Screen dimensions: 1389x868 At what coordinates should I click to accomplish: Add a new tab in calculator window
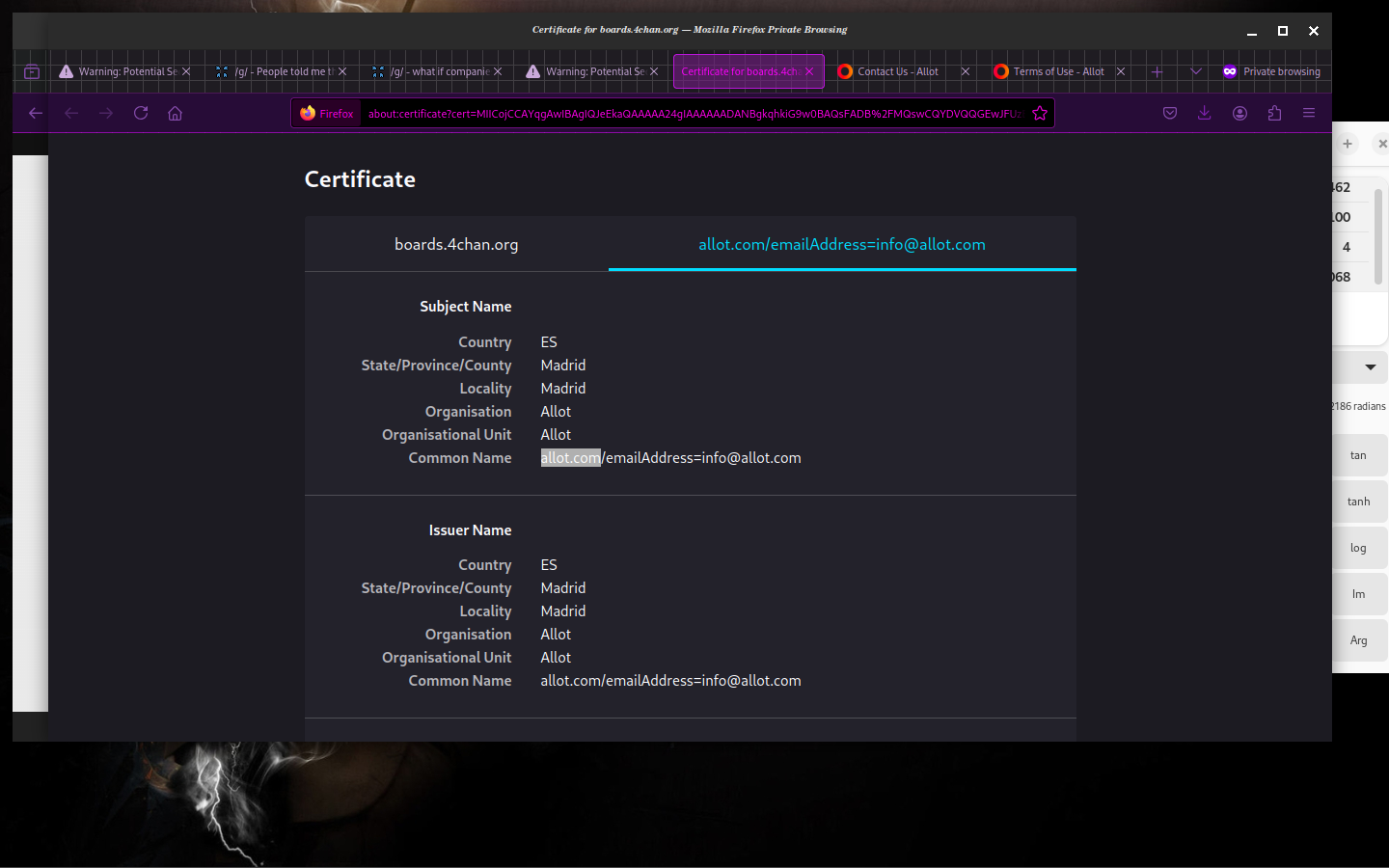pyautogui.click(x=1348, y=144)
